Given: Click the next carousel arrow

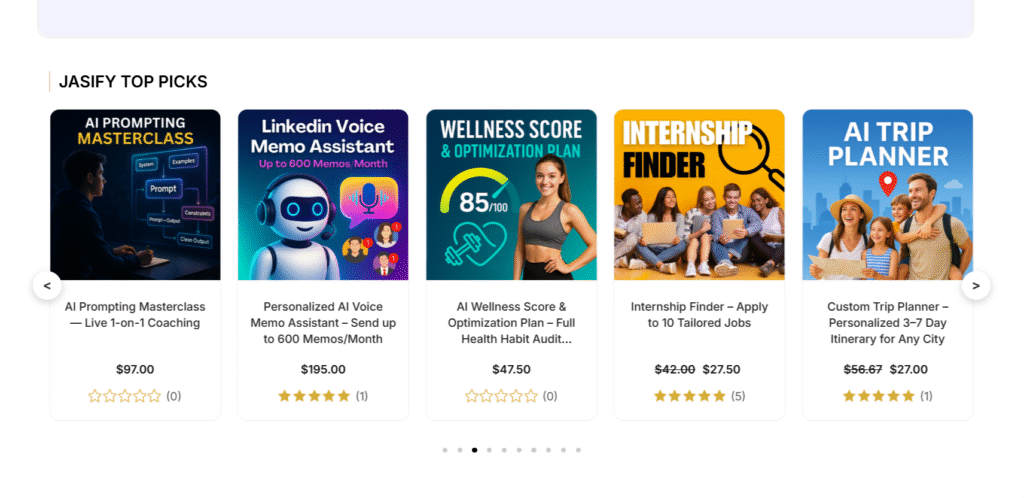Looking at the screenshot, I should 976,286.
